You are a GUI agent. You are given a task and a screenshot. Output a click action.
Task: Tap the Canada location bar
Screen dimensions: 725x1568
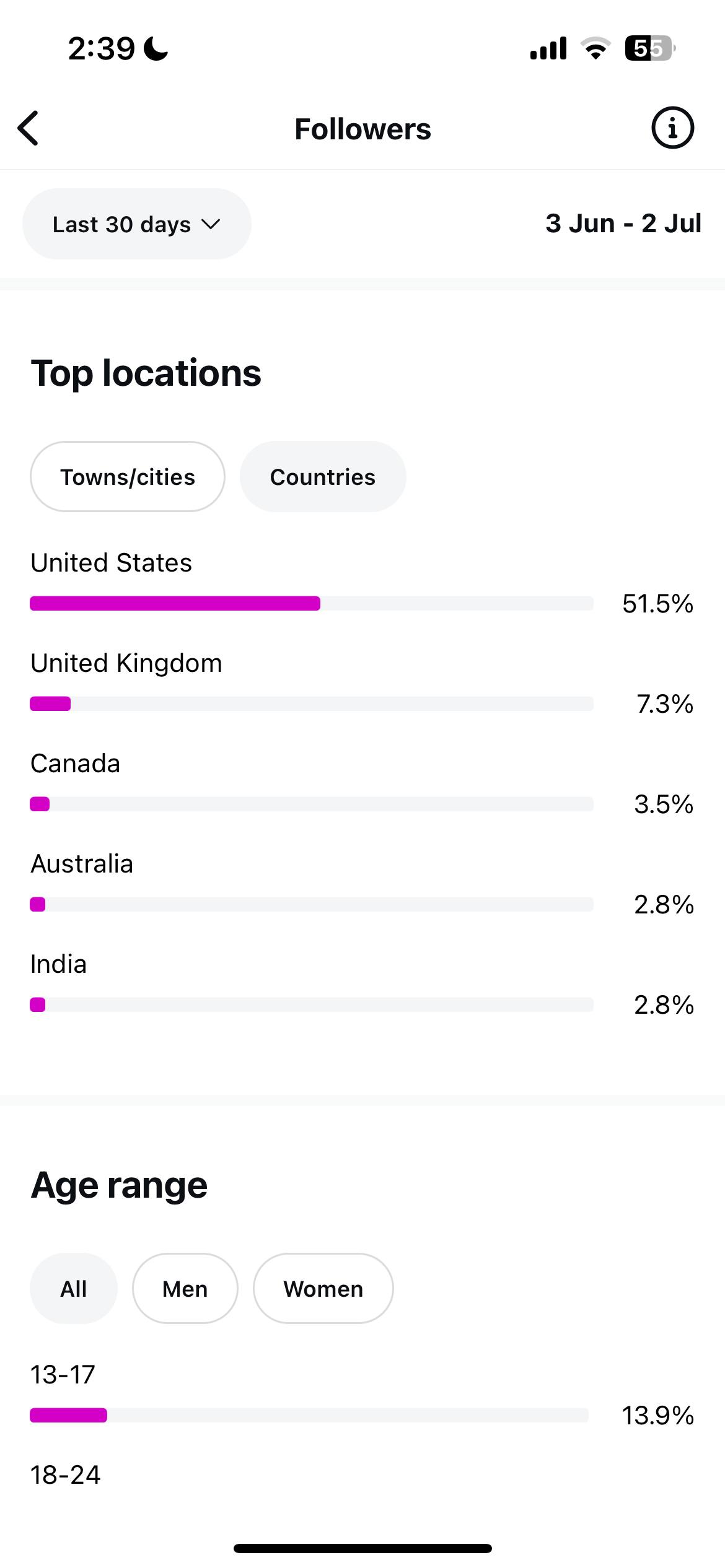click(312, 804)
